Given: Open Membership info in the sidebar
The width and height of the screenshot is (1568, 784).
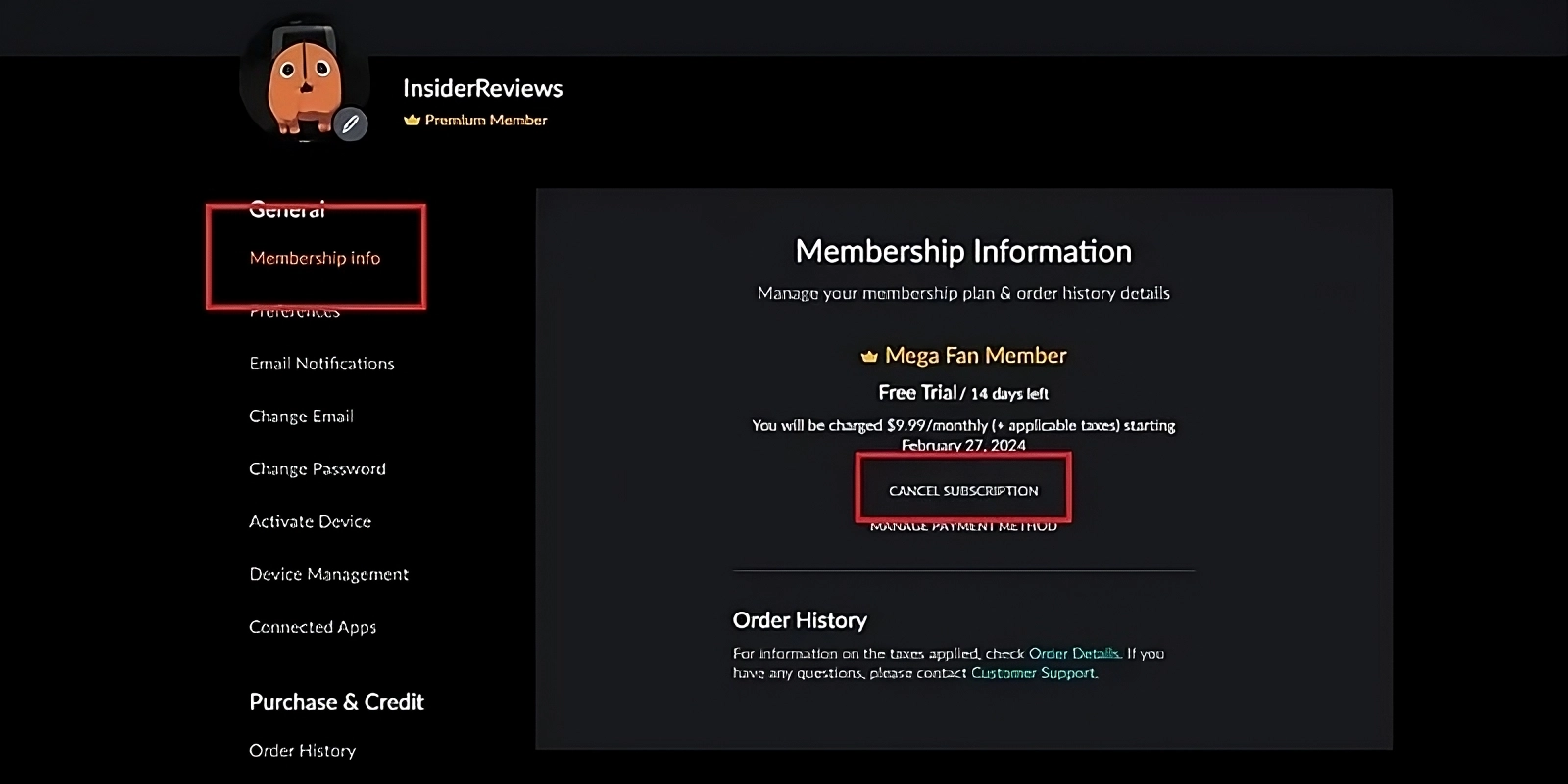Looking at the screenshot, I should click(315, 258).
